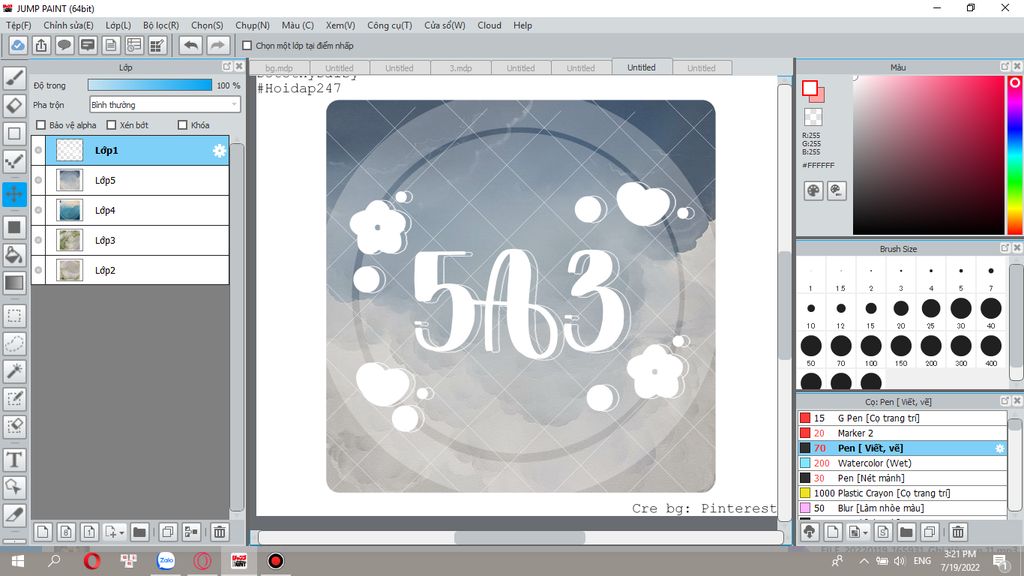This screenshot has width=1024, height=576.
Task: Select the Select Pen tool
Action: (x=14, y=398)
